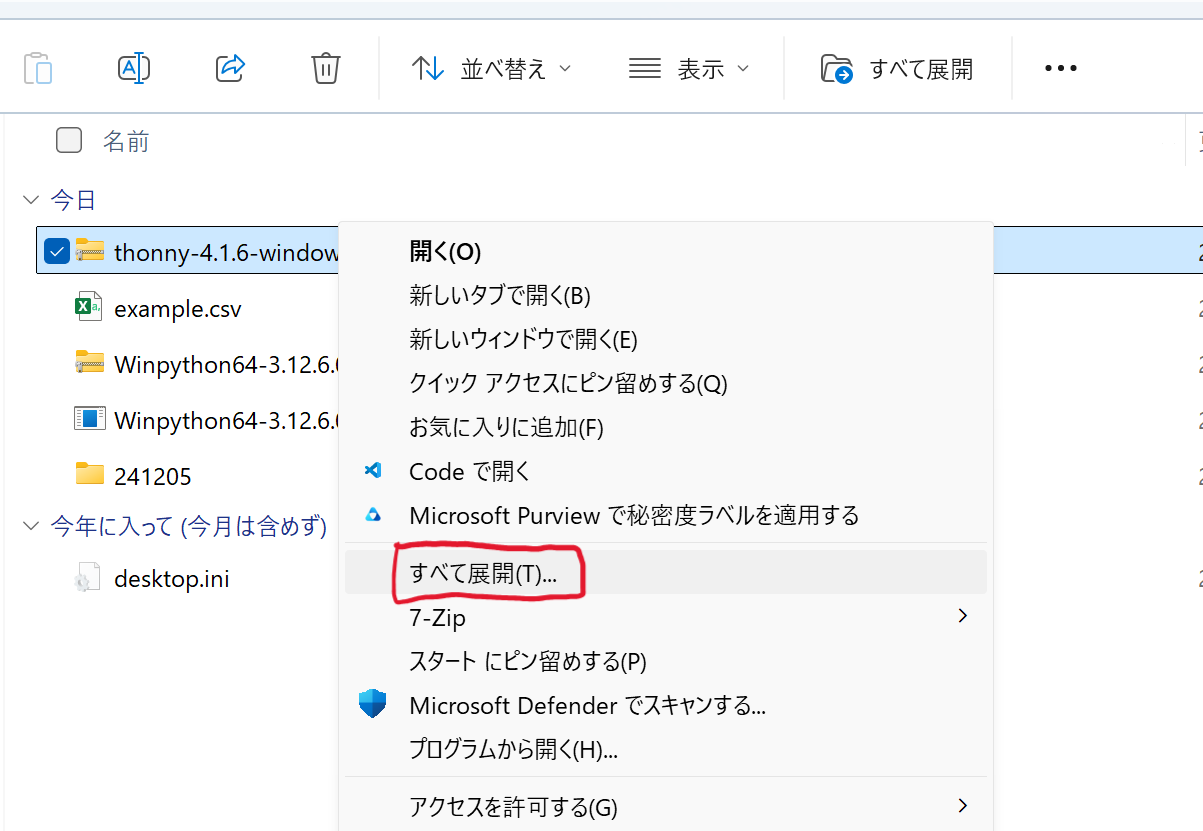Click the Winpython64 zip folder icon

90,363
